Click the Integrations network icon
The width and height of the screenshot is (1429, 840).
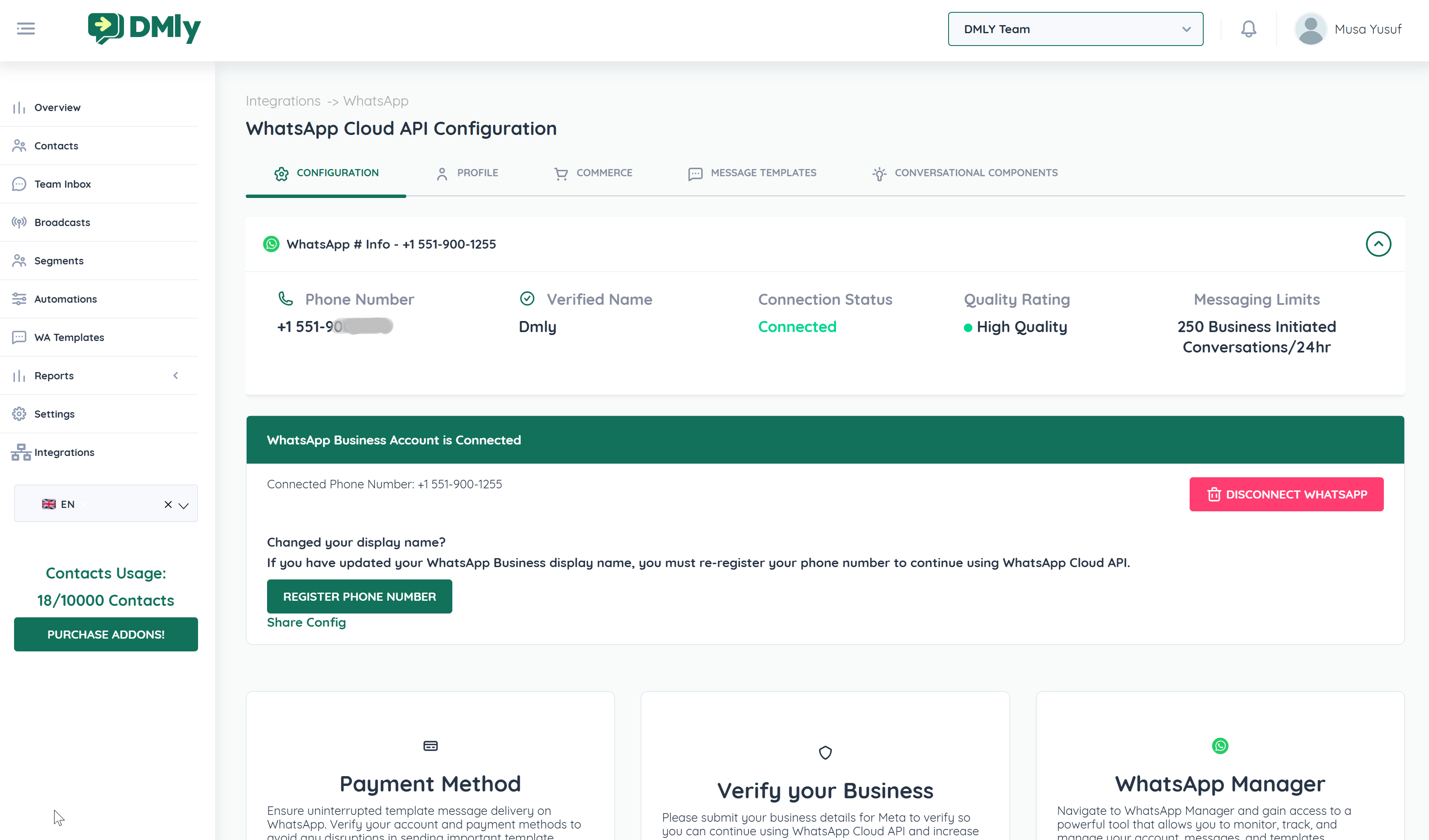pos(21,452)
